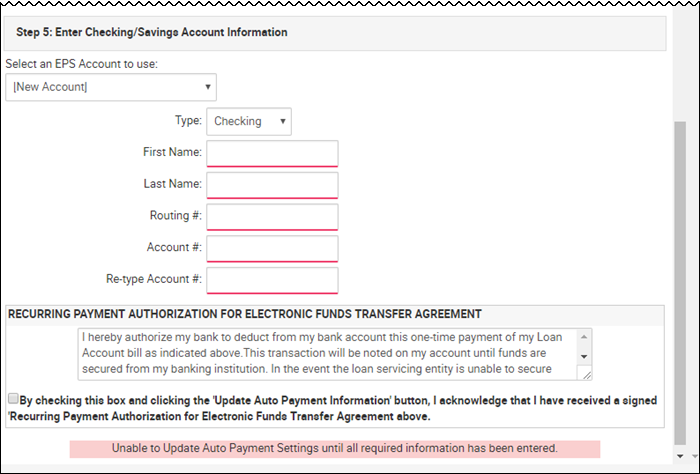The image size is (700, 474).
Task: Expand the account Type dropdown showing Checking
Action: tap(249, 121)
